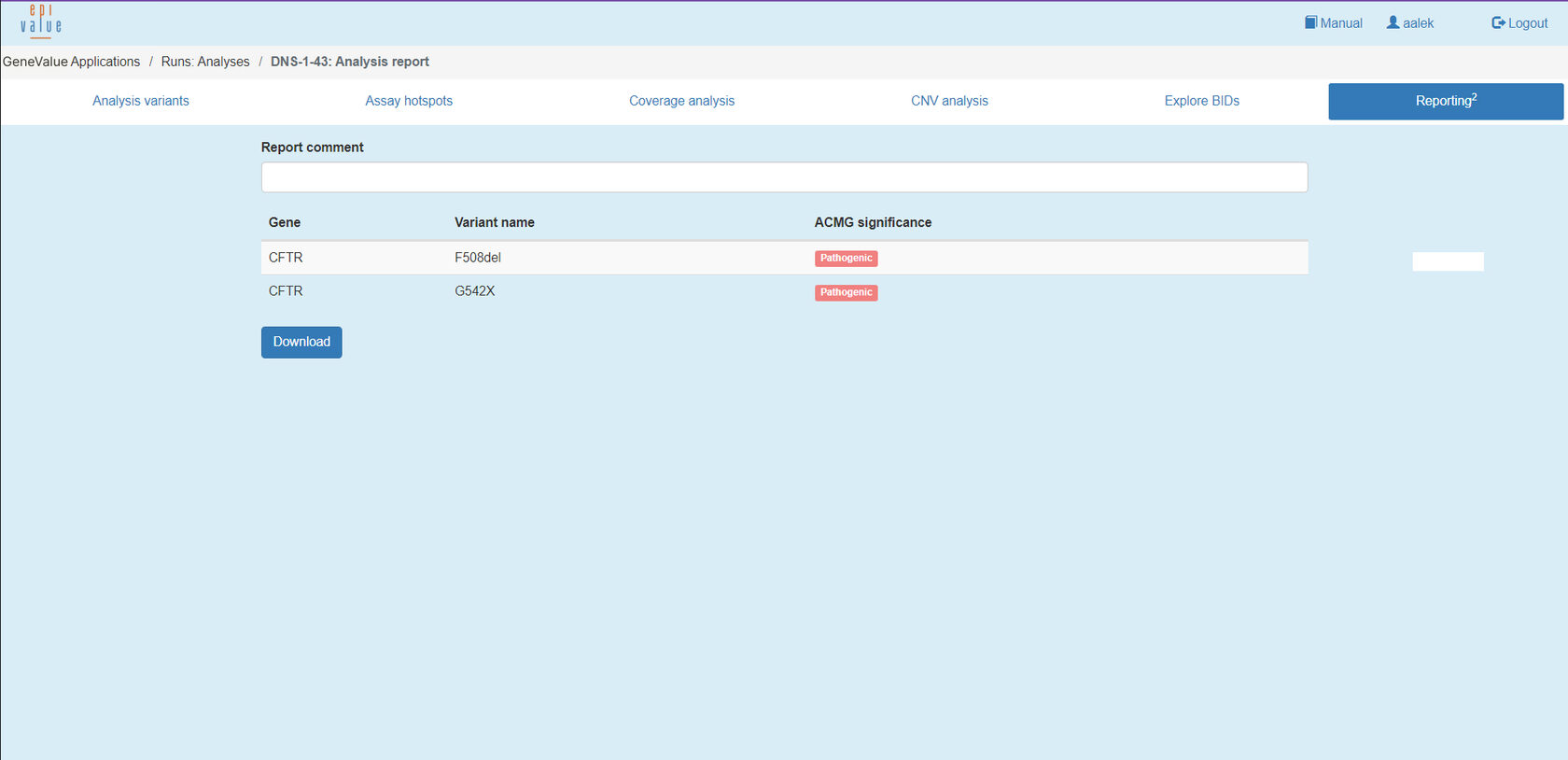This screenshot has width=1568, height=760.
Task: Select the Reporting tab
Action: coord(1445,101)
